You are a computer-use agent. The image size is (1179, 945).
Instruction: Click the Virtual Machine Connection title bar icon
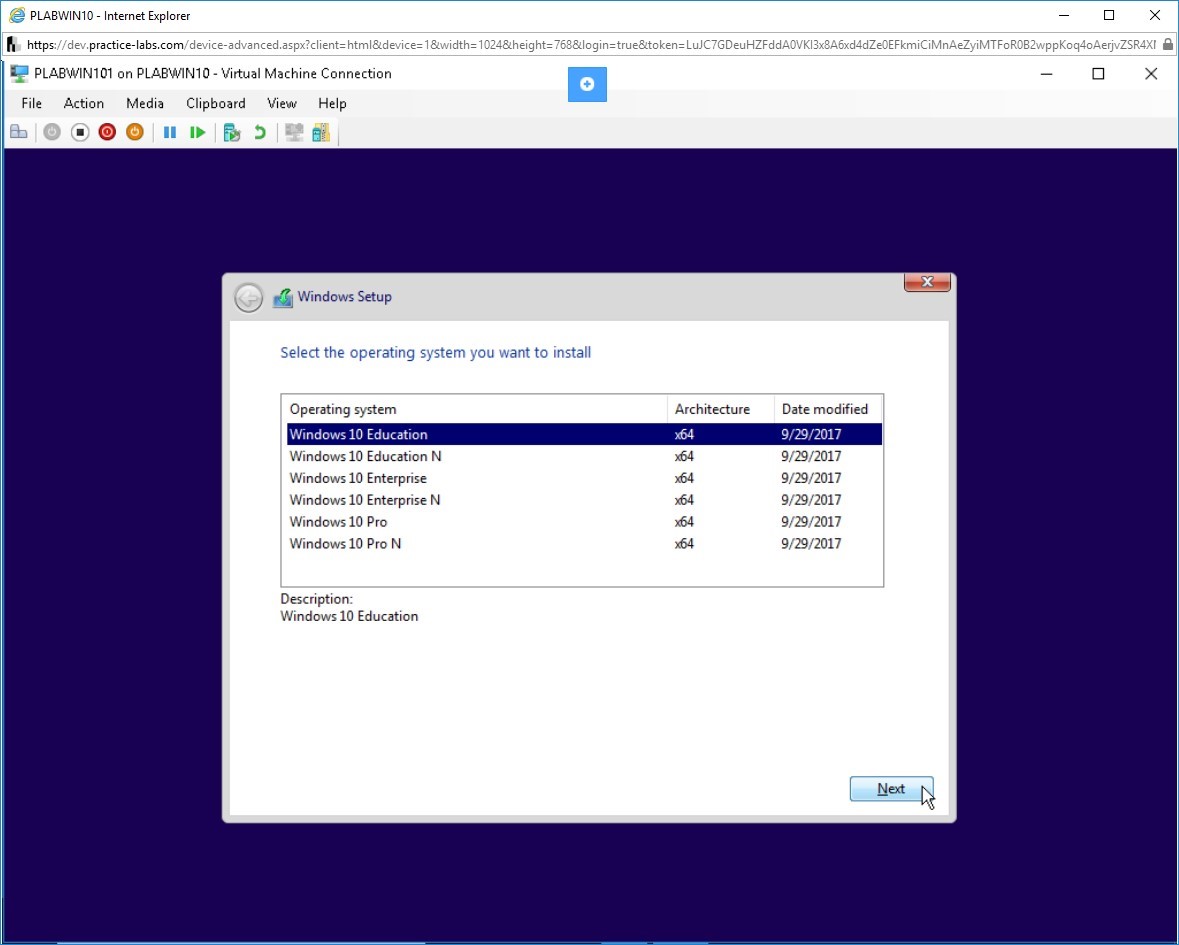[x=19, y=74]
